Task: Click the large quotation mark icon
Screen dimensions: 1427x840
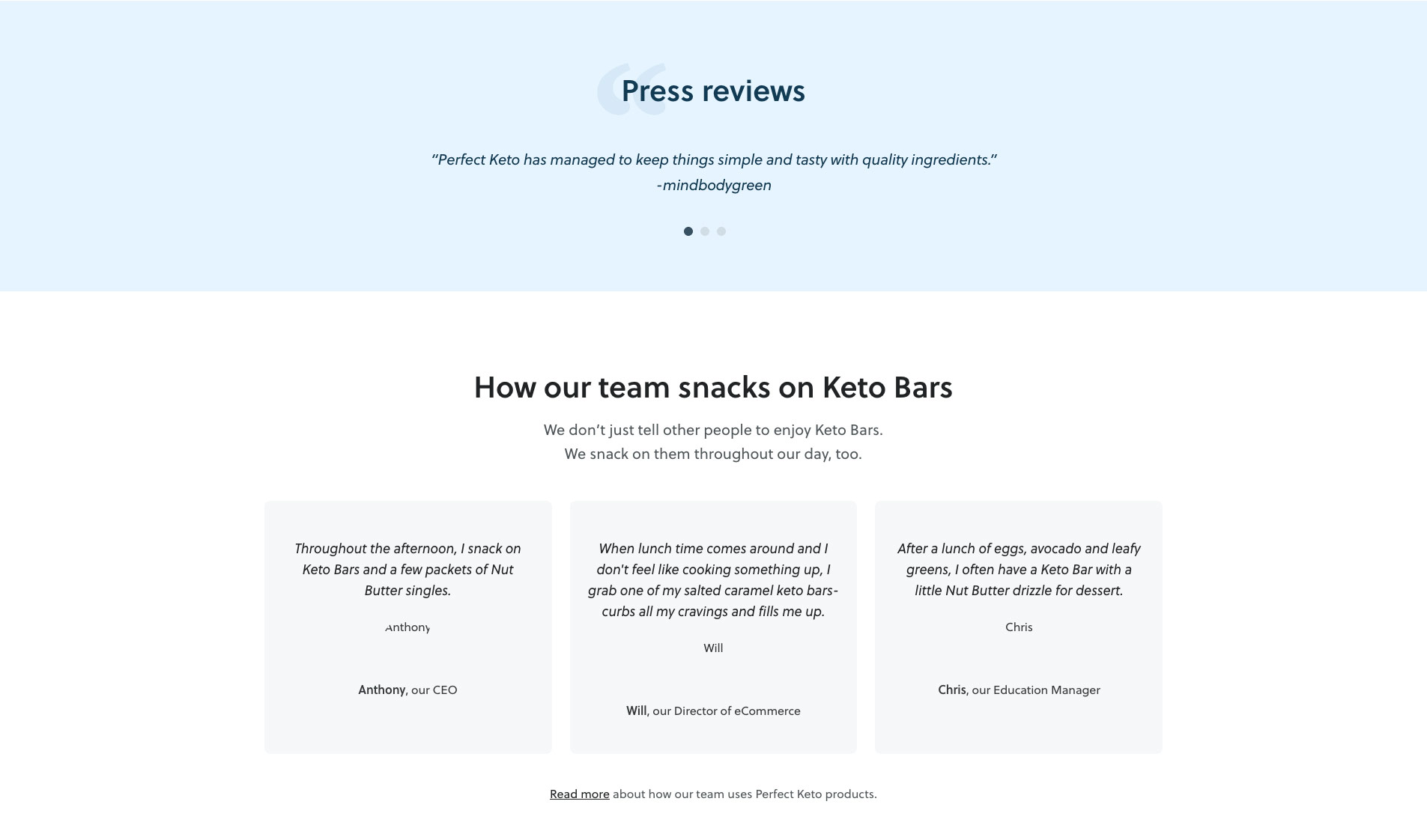Action: click(x=631, y=89)
